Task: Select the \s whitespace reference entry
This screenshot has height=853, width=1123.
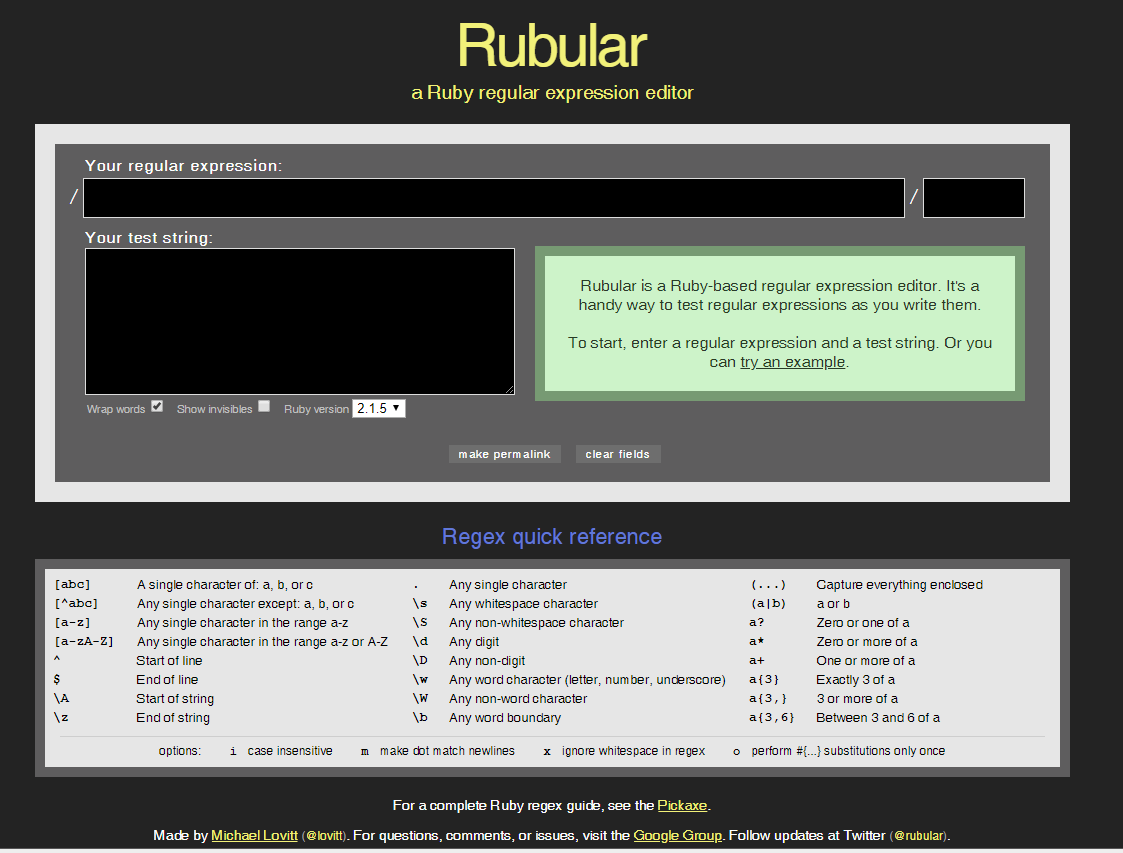Action: [505, 604]
